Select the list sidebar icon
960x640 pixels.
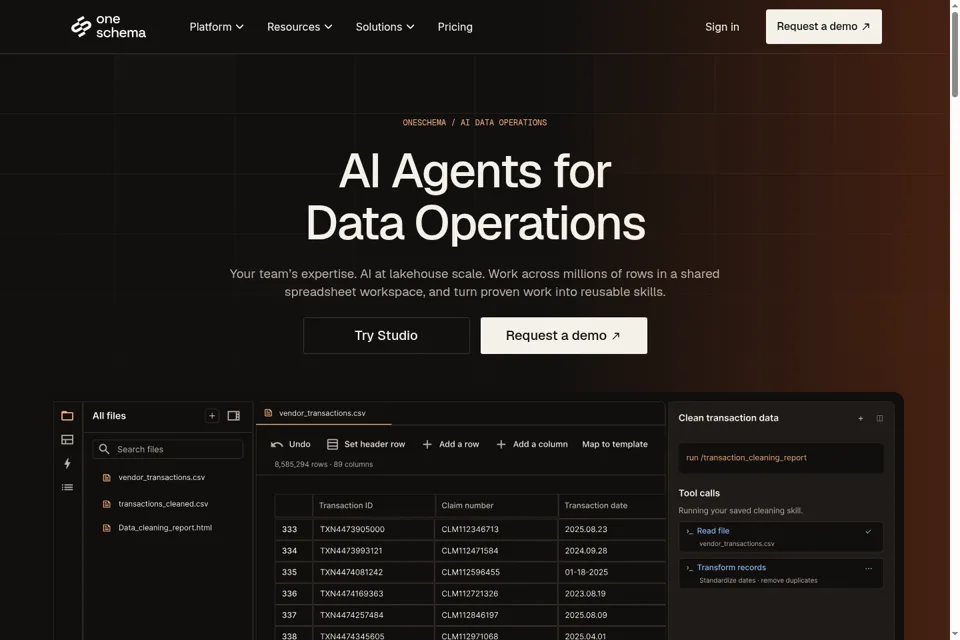click(67, 488)
